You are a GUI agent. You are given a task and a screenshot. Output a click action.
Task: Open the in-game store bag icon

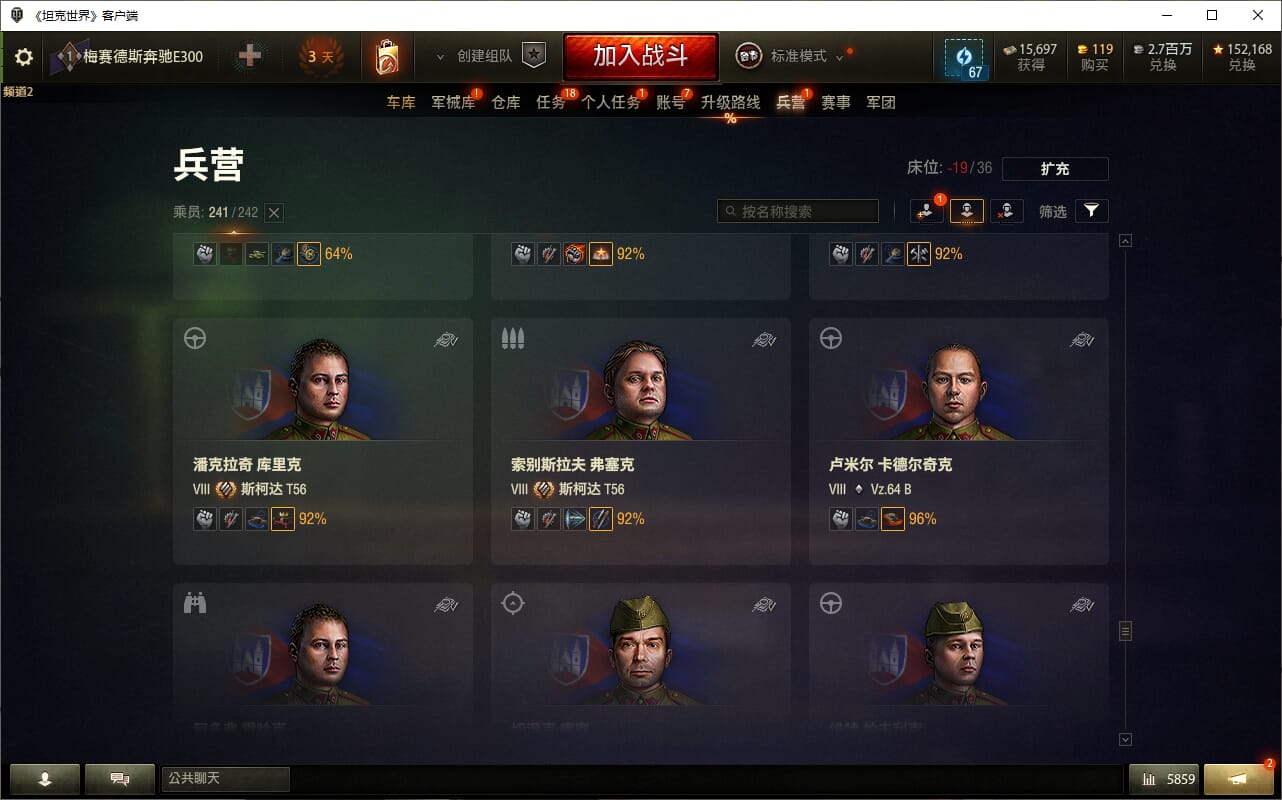pos(387,57)
